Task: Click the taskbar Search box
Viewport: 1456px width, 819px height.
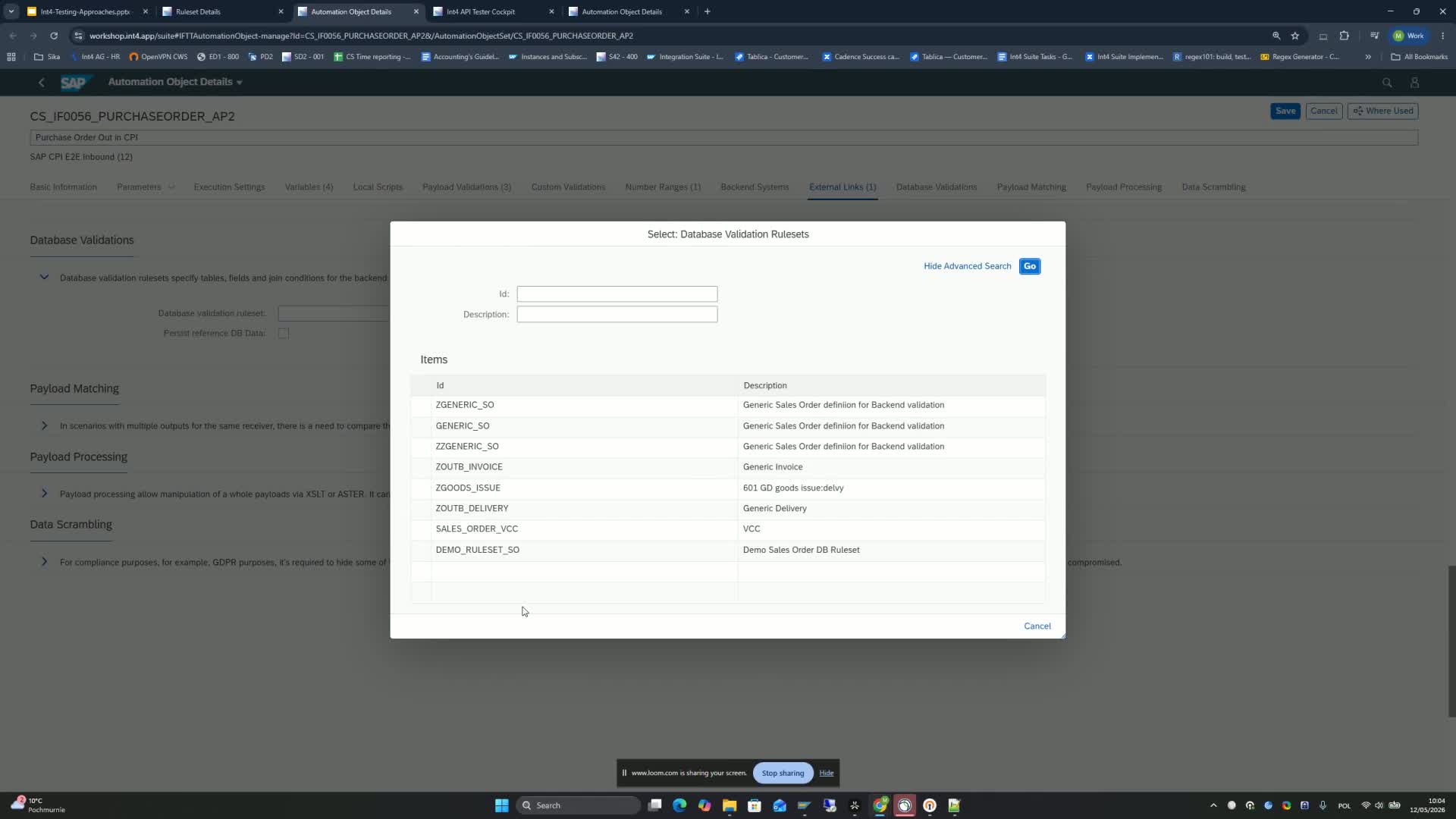Action: click(x=579, y=805)
